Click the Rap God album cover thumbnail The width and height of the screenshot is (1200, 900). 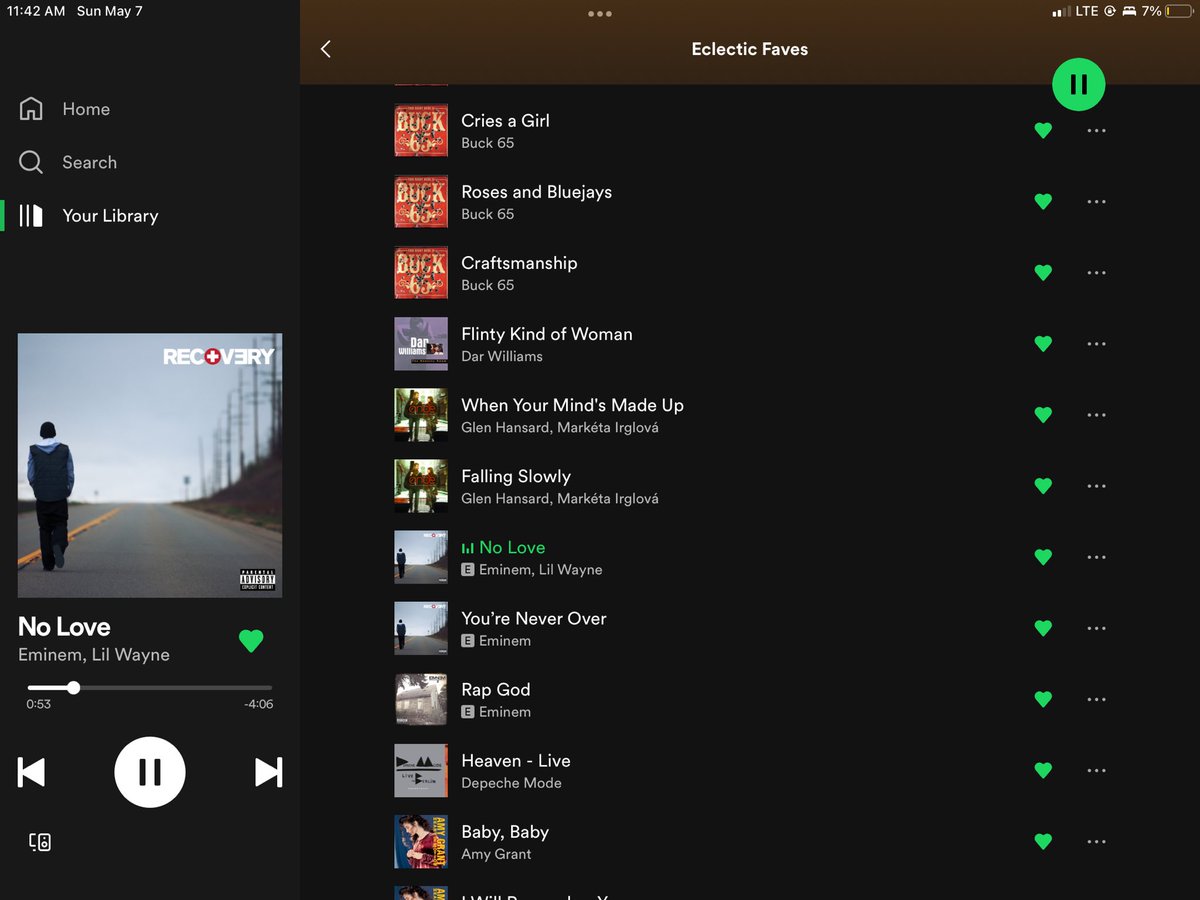[x=421, y=699]
